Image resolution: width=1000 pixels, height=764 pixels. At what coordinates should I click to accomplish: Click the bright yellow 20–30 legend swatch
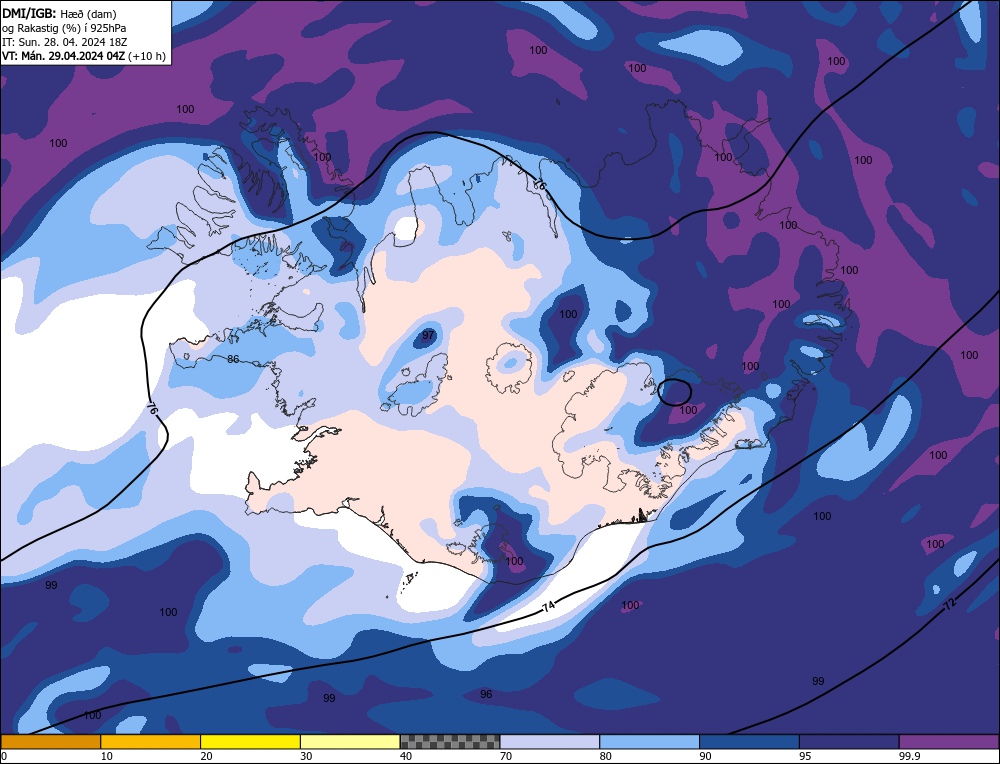[x=250, y=741]
